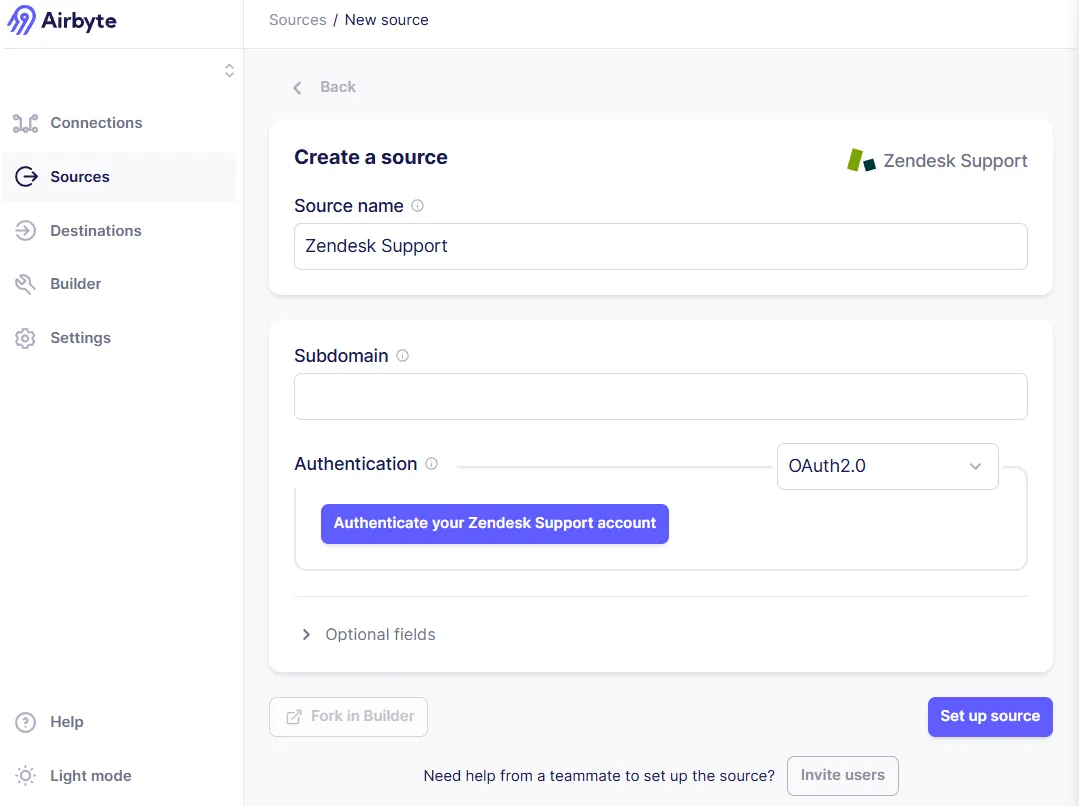Show the Authentication info tooltip icon
Image resolution: width=1079 pixels, height=806 pixels.
(431, 463)
